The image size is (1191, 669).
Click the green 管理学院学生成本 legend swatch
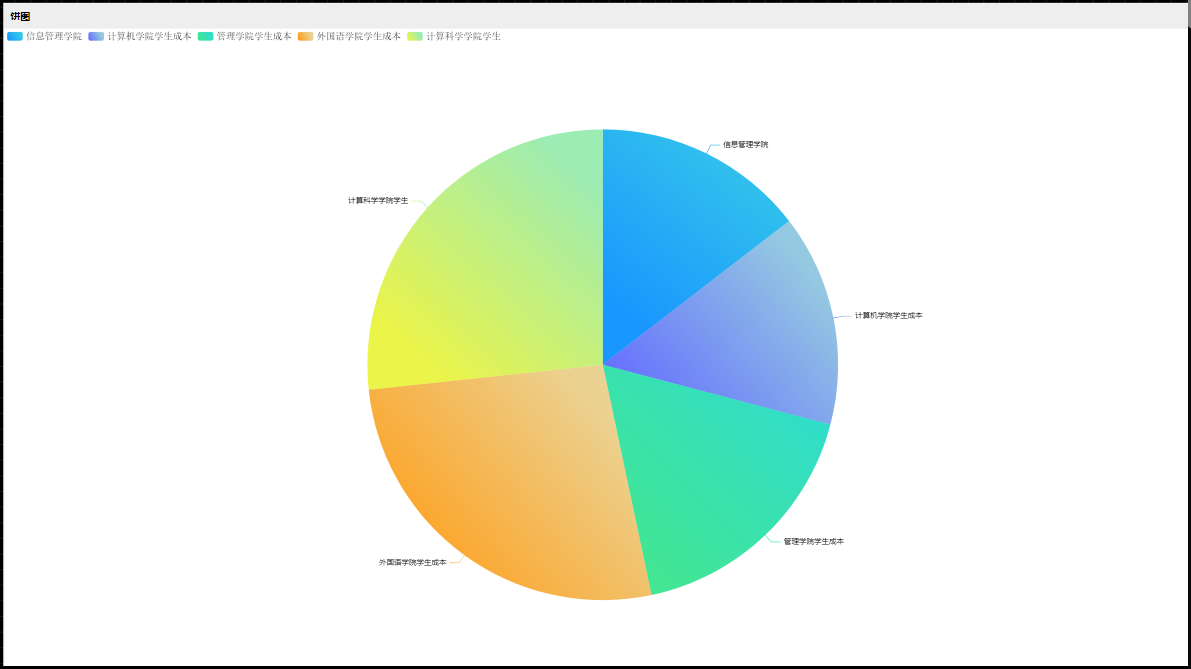[x=205, y=36]
